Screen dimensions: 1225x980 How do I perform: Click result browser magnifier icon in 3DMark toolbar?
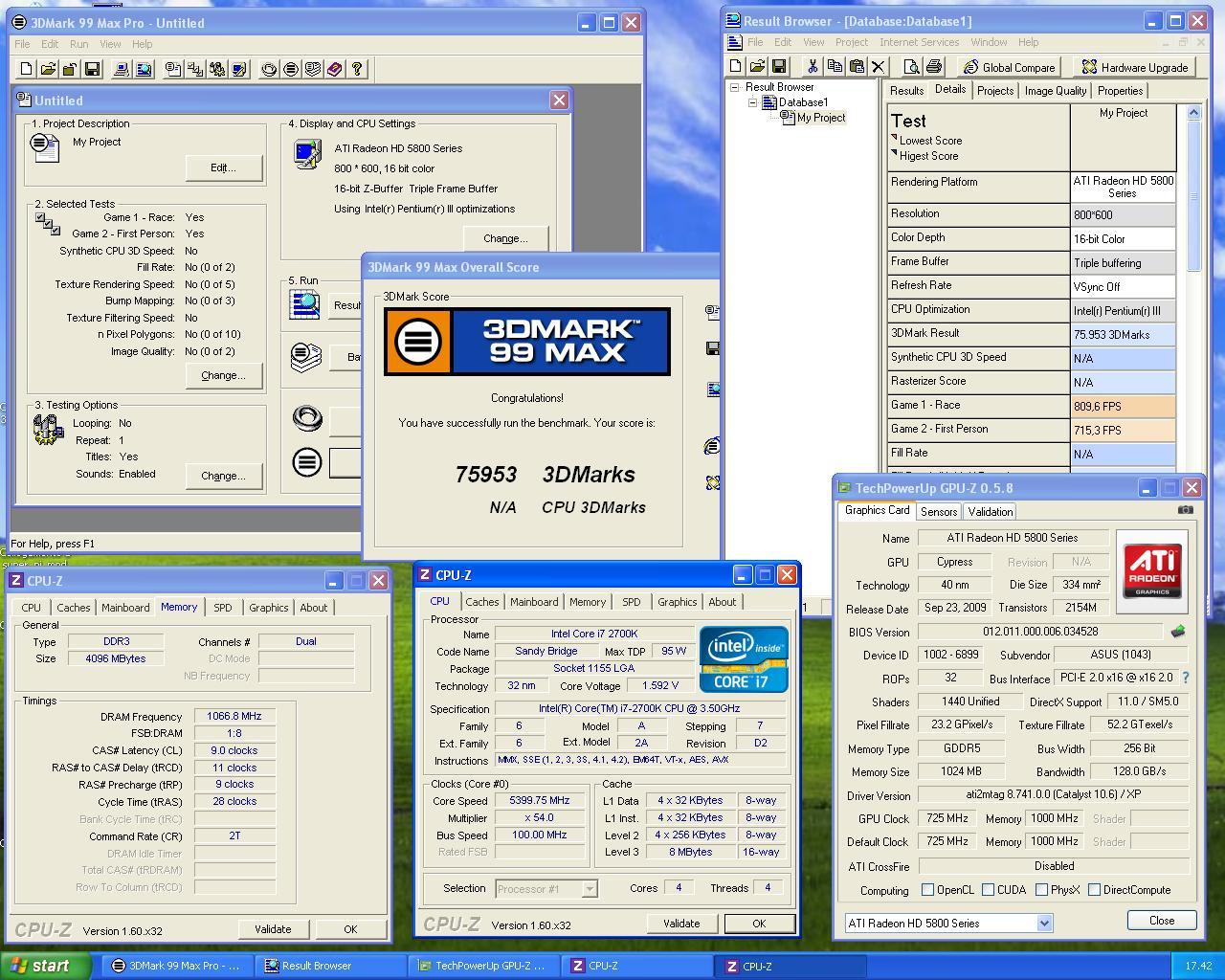144,69
